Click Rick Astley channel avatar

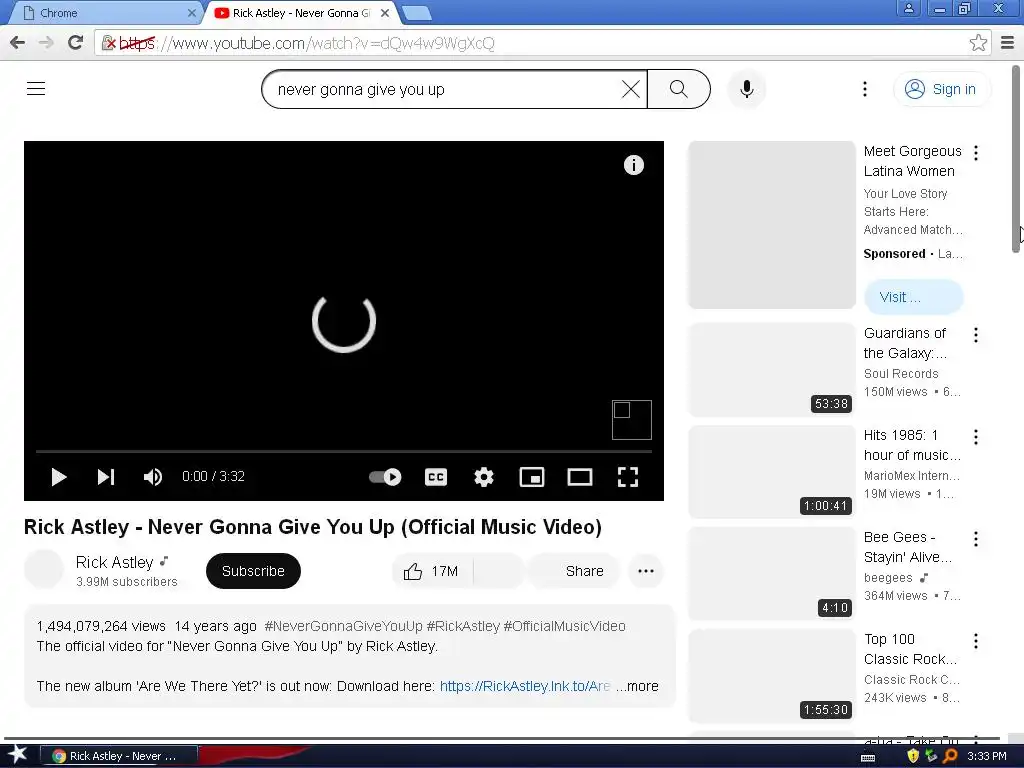44,569
